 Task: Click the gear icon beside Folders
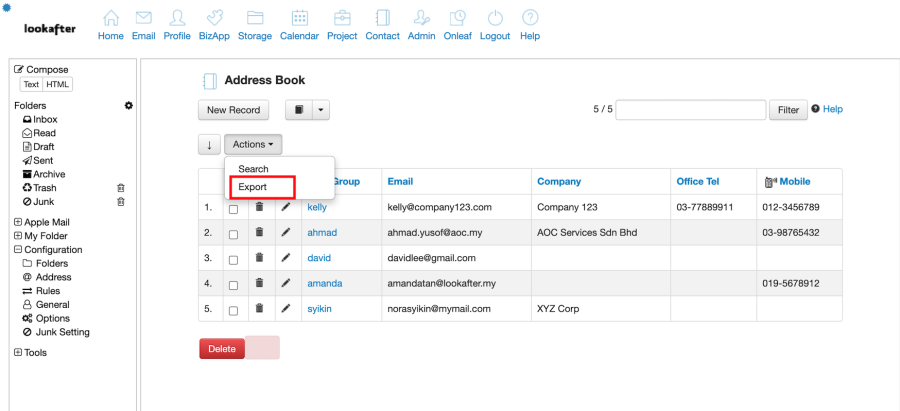(x=128, y=105)
